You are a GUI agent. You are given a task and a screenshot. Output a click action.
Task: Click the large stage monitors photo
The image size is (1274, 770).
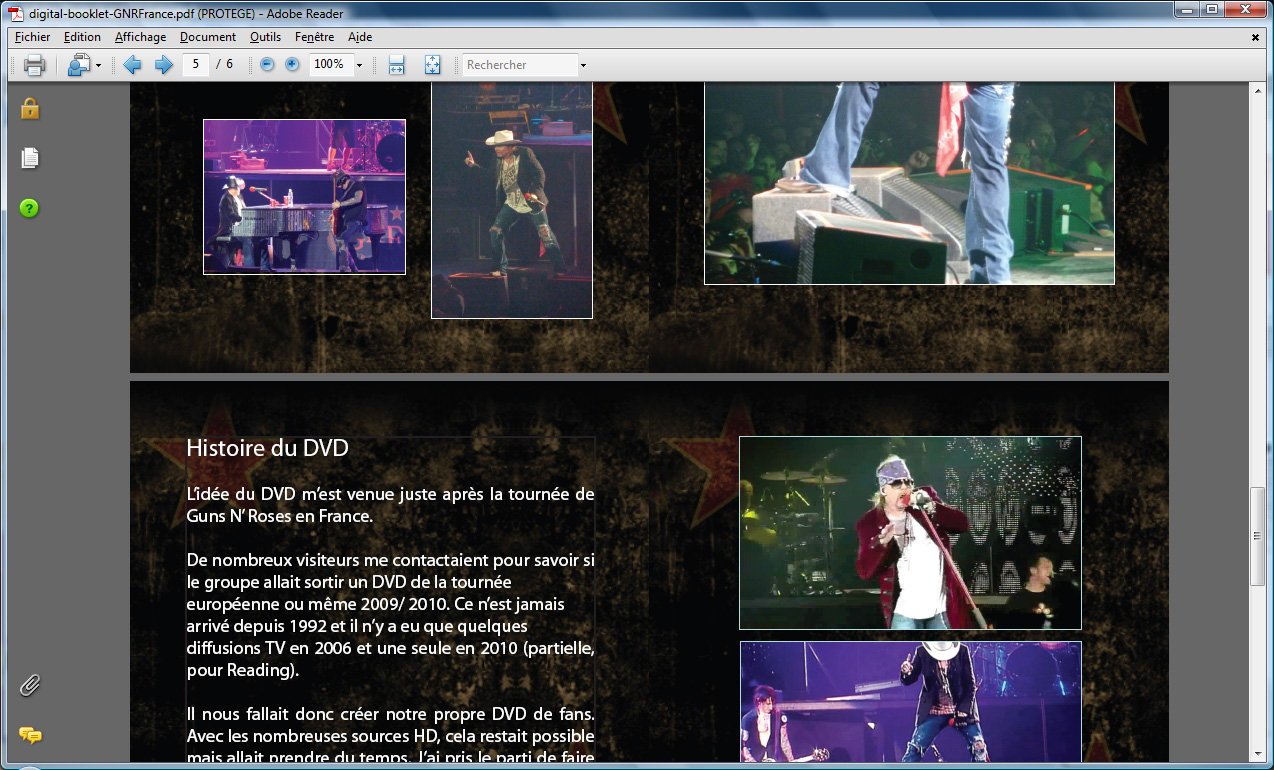tap(909, 183)
